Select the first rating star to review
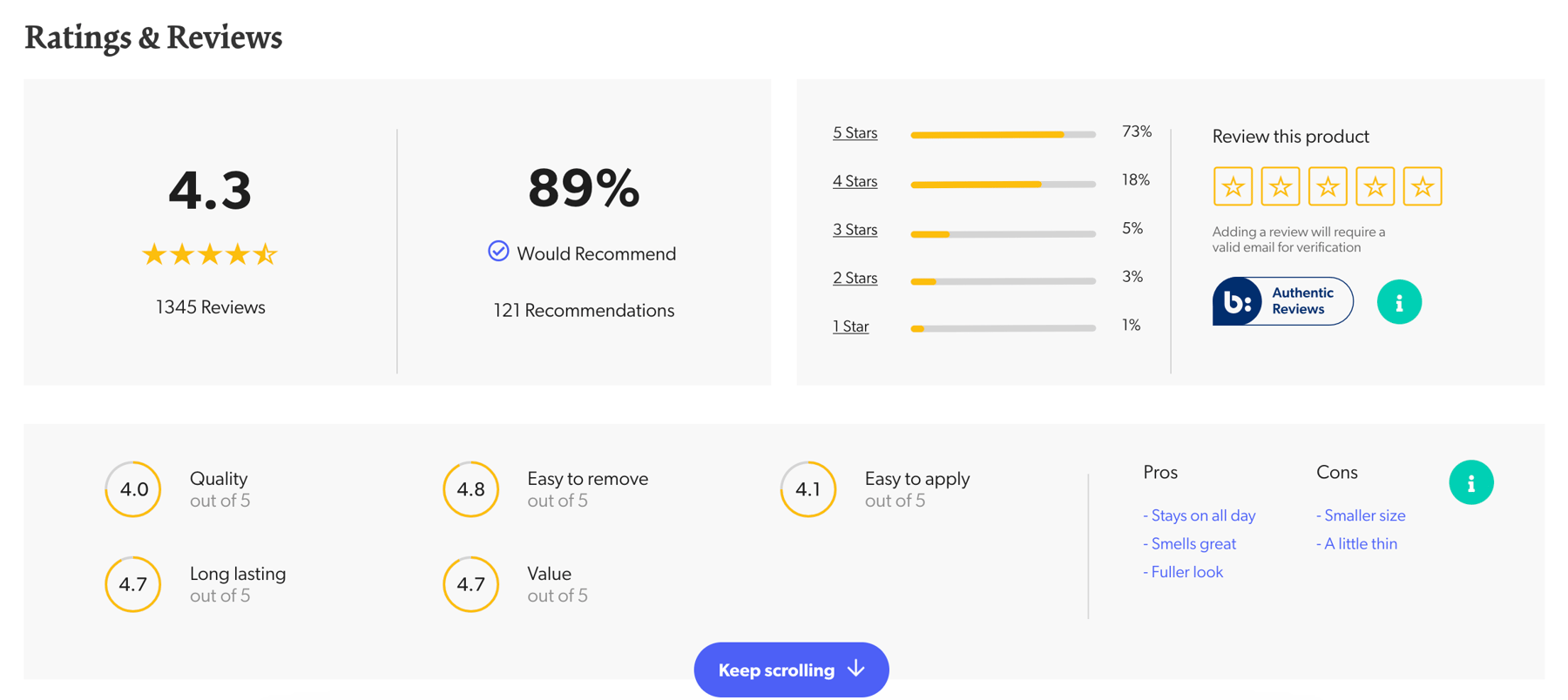The width and height of the screenshot is (1568, 700). pyautogui.click(x=1233, y=186)
